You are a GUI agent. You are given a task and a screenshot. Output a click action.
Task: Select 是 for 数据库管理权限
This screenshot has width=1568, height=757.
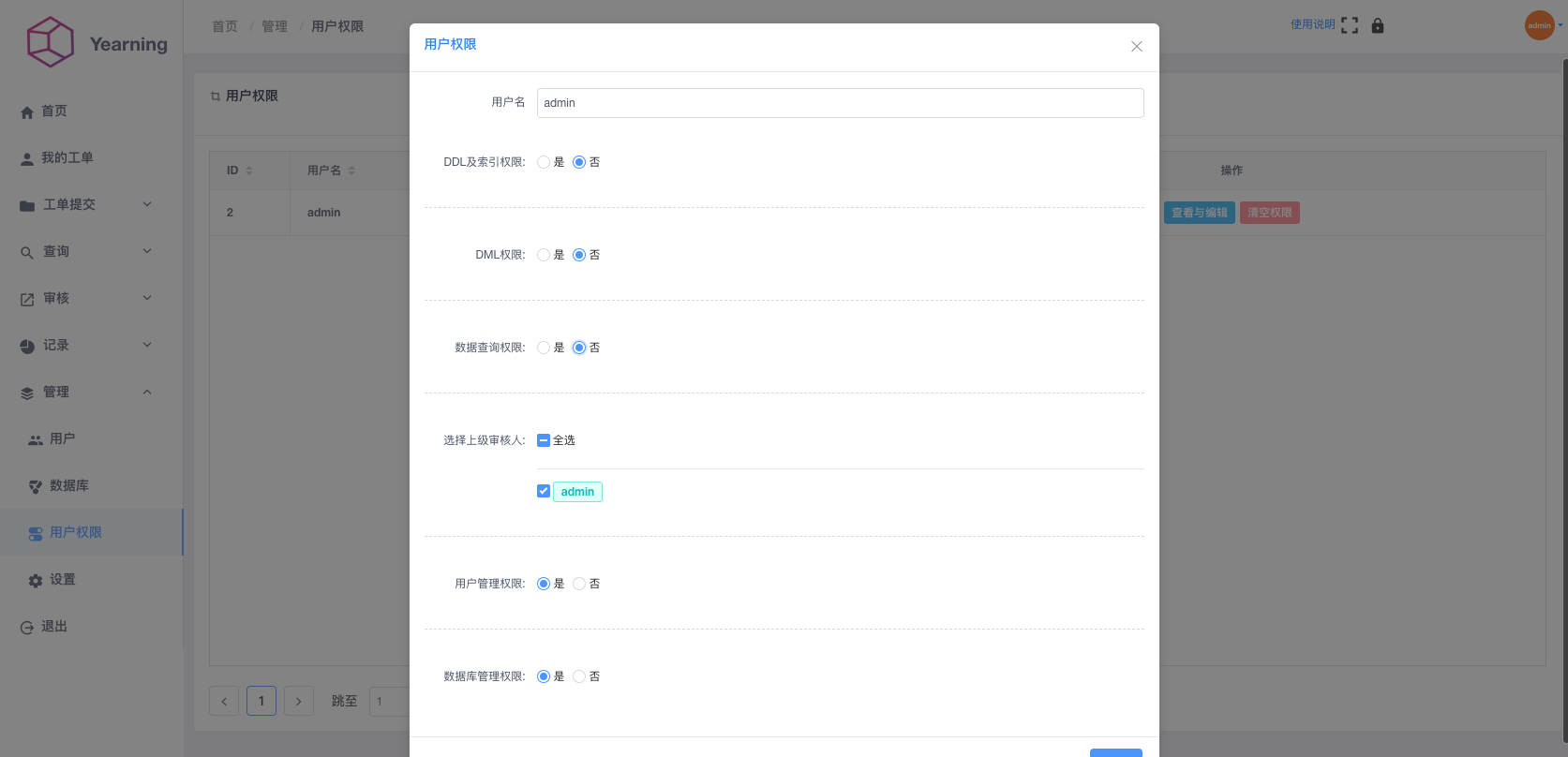[x=544, y=676]
